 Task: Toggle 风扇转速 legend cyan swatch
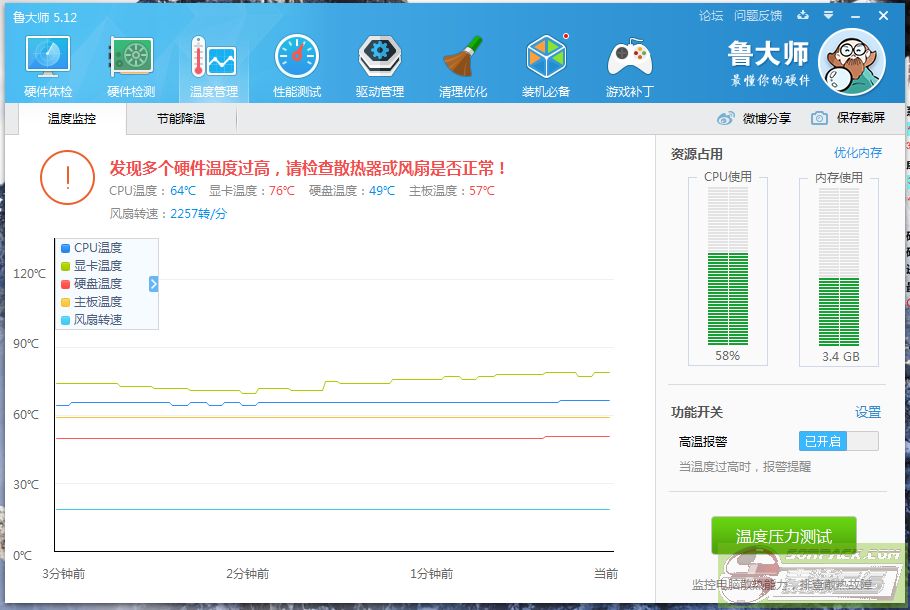[x=66, y=320]
